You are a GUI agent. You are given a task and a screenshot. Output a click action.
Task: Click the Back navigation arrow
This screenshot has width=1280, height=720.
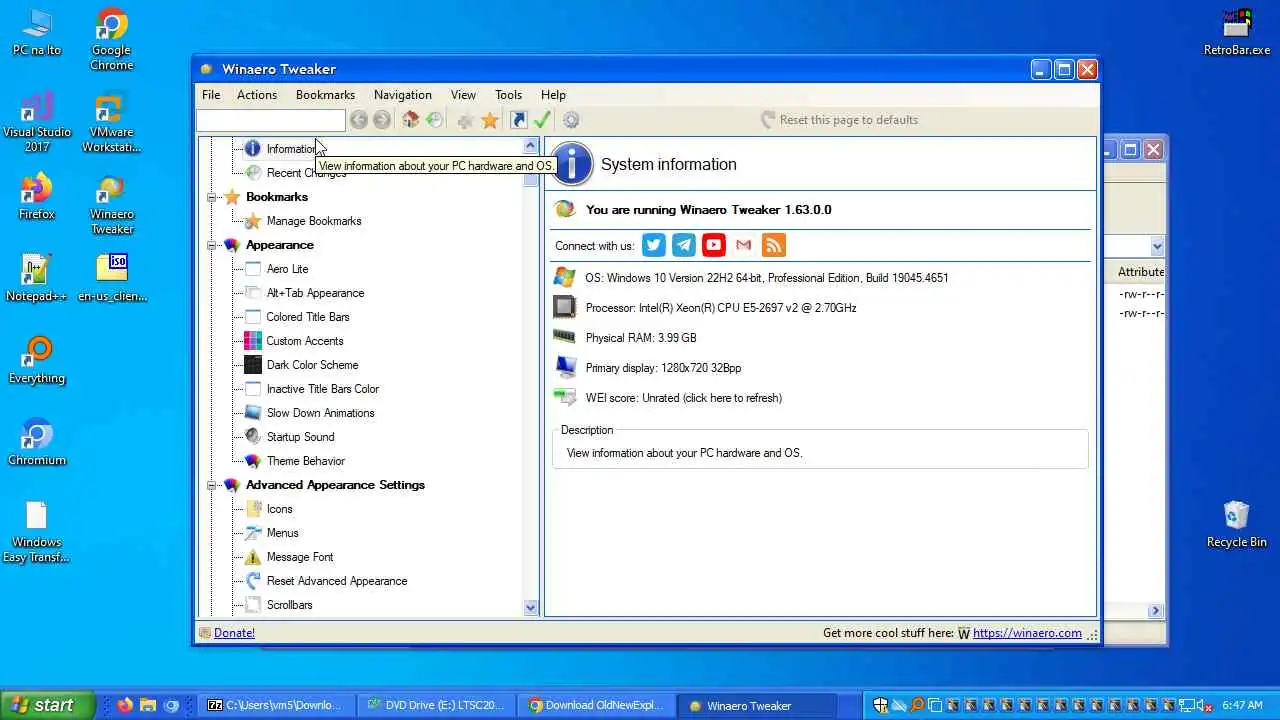tap(358, 120)
